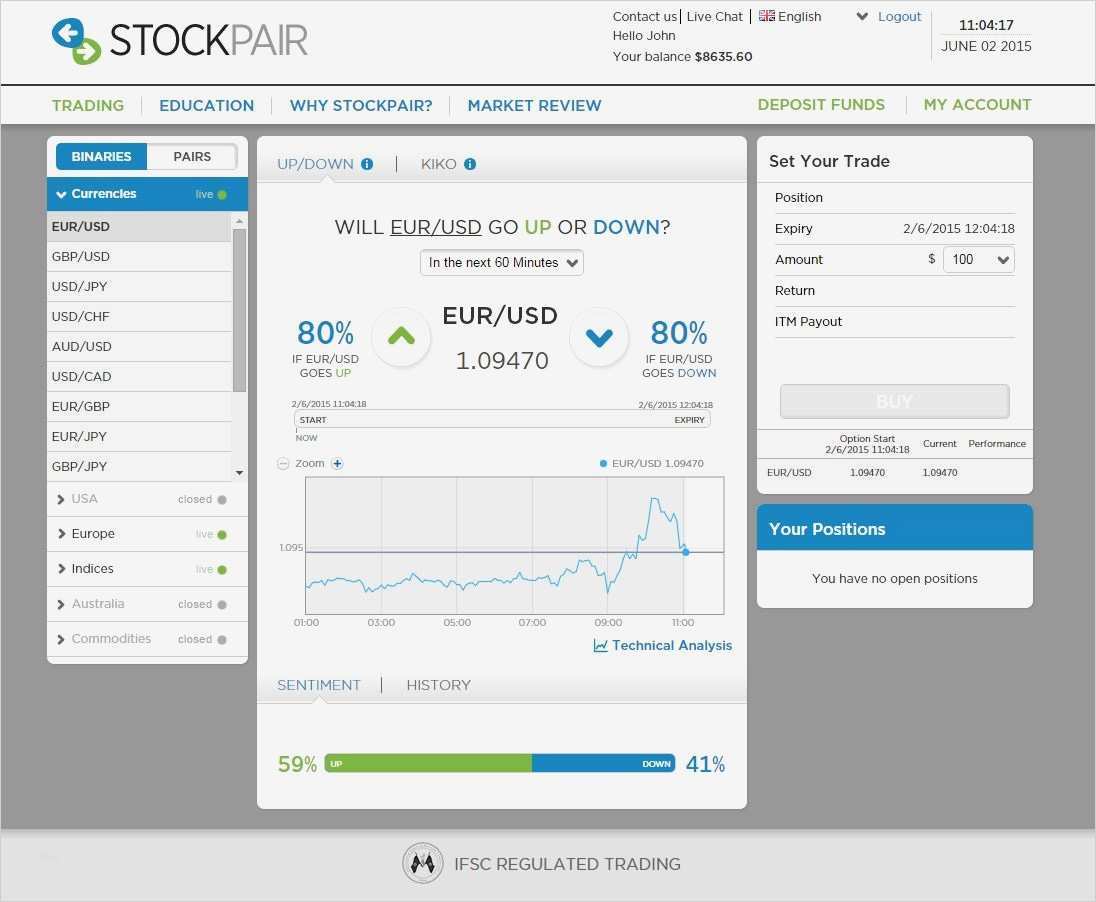Viewport: 1096px width, 902px height.
Task: Zoom out the chart with minus icon
Action: point(283,464)
